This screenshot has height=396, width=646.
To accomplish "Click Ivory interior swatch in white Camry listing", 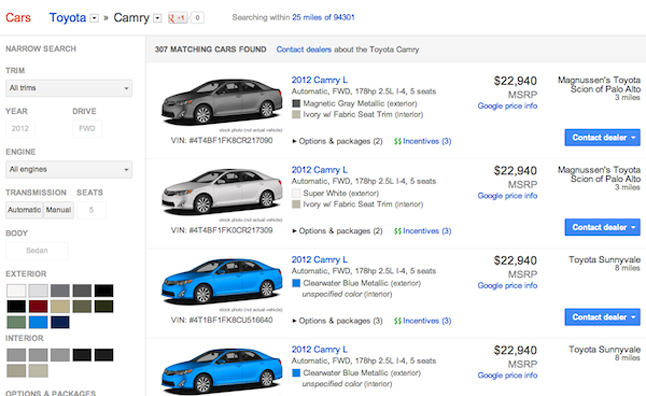I will click(x=296, y=204).
